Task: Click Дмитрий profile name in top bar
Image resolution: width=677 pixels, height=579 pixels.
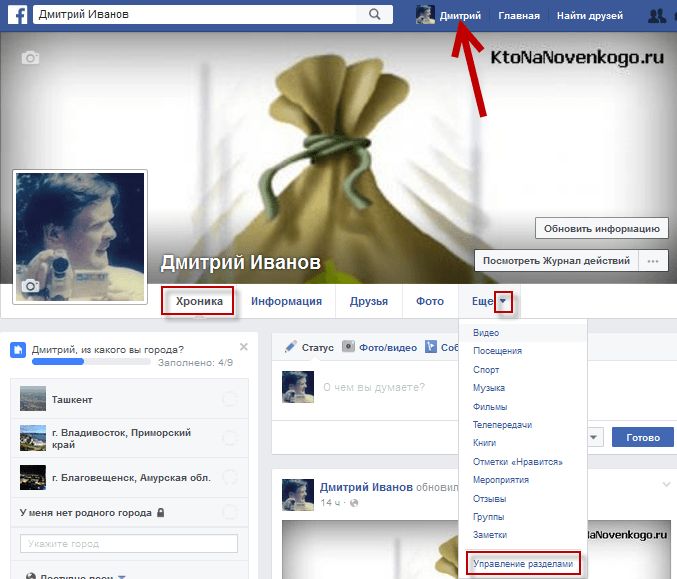Action: coord(460,16)
